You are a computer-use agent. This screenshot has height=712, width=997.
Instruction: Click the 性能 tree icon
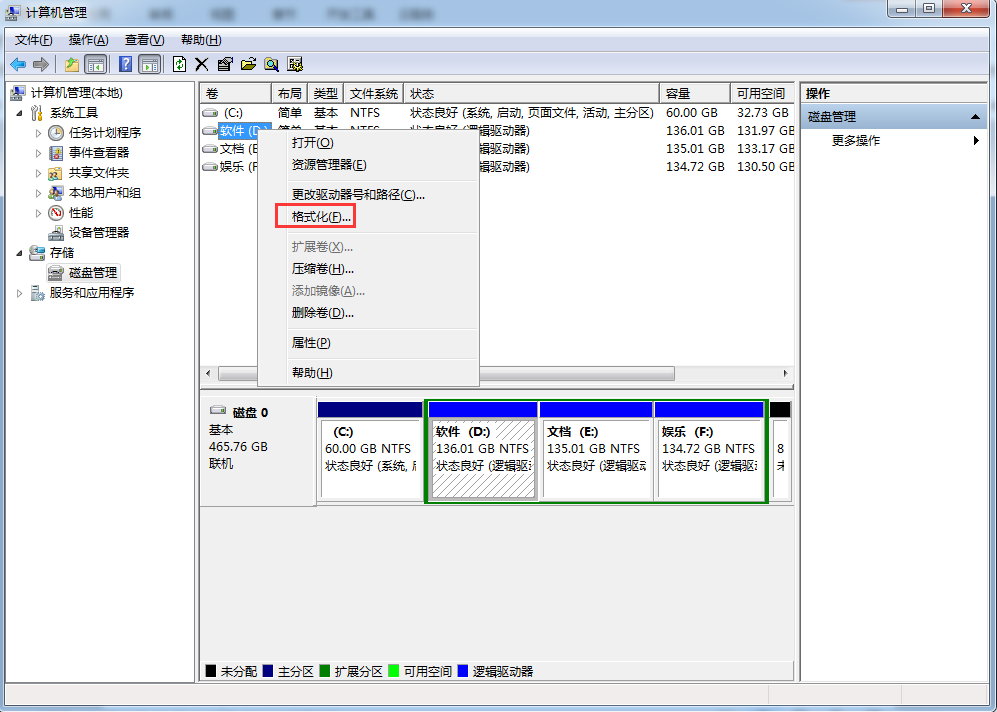56,213
